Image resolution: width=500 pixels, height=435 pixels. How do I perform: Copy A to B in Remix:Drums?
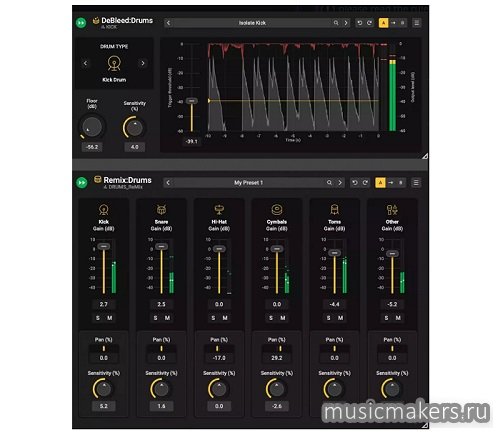(391, 183)
